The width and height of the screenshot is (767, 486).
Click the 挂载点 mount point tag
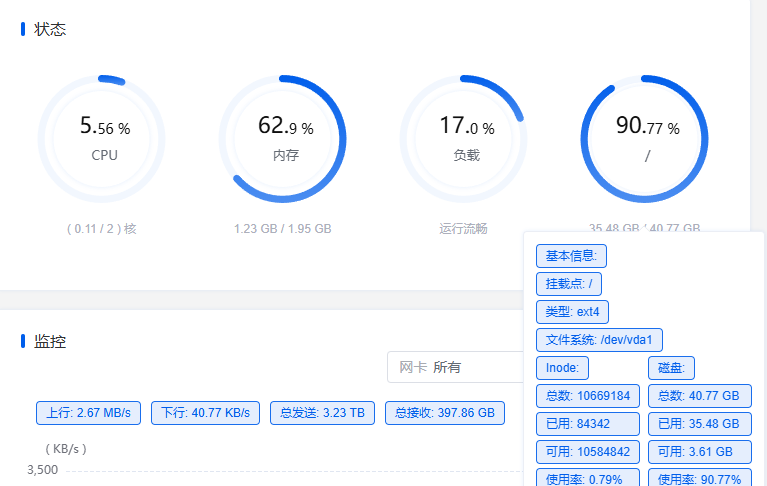pyautogui.click(x=569, y=284)
